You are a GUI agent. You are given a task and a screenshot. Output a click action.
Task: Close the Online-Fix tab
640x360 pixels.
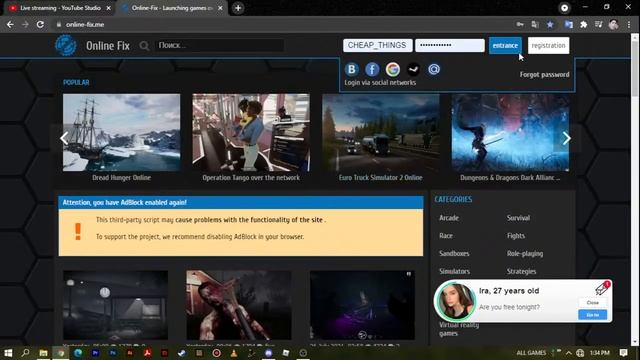tap(220, 8)
